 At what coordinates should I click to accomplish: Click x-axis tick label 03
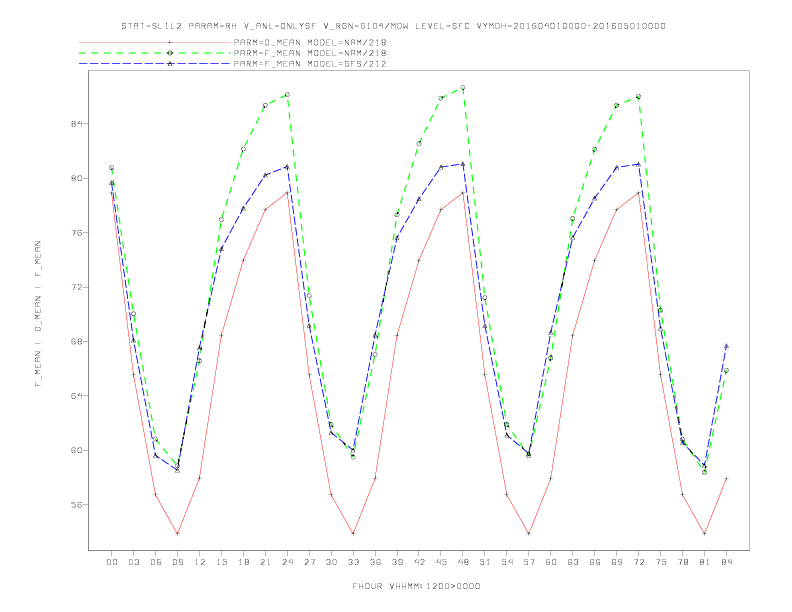point(133,562)
